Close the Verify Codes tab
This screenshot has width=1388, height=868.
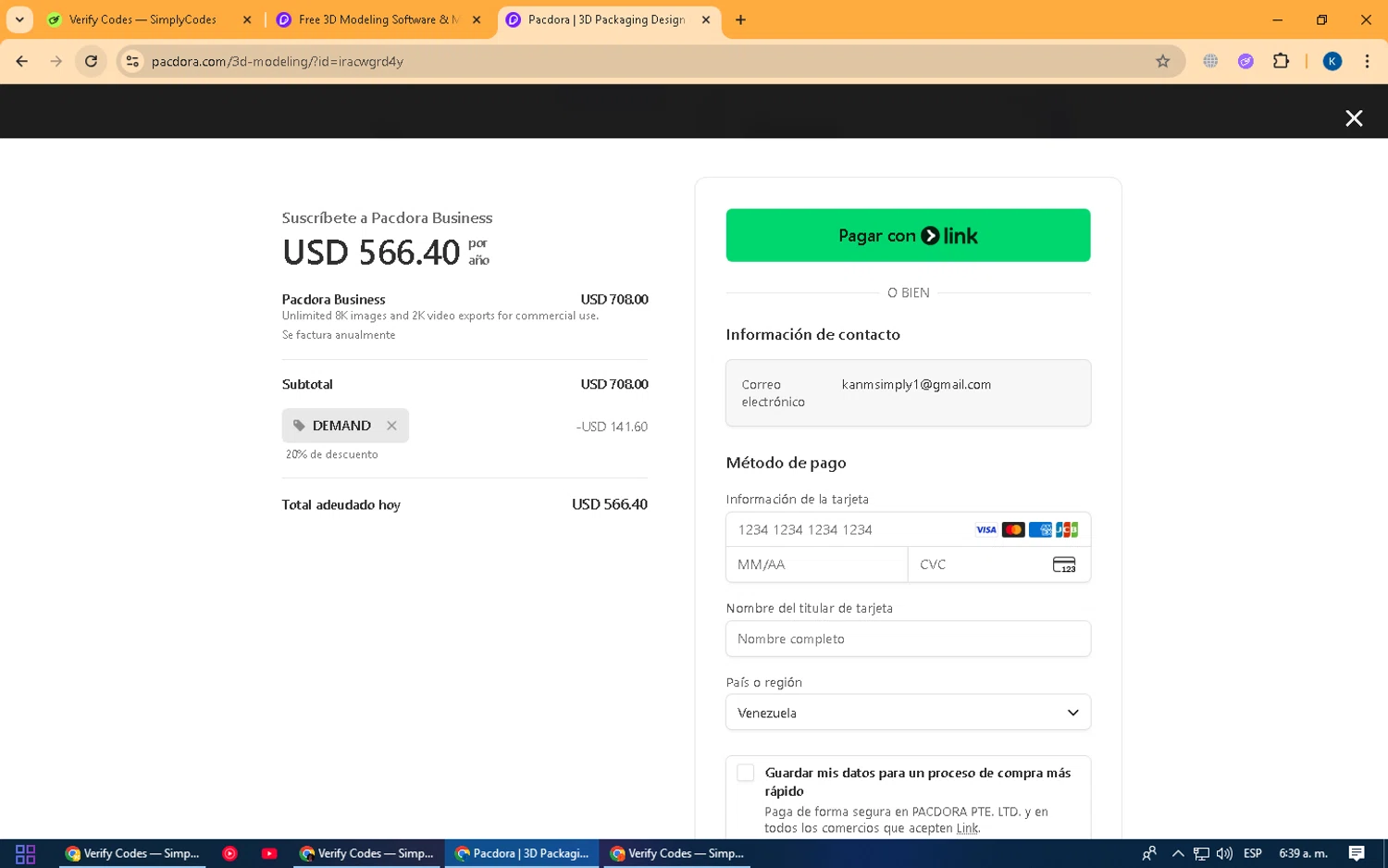(x=247, y=19)
